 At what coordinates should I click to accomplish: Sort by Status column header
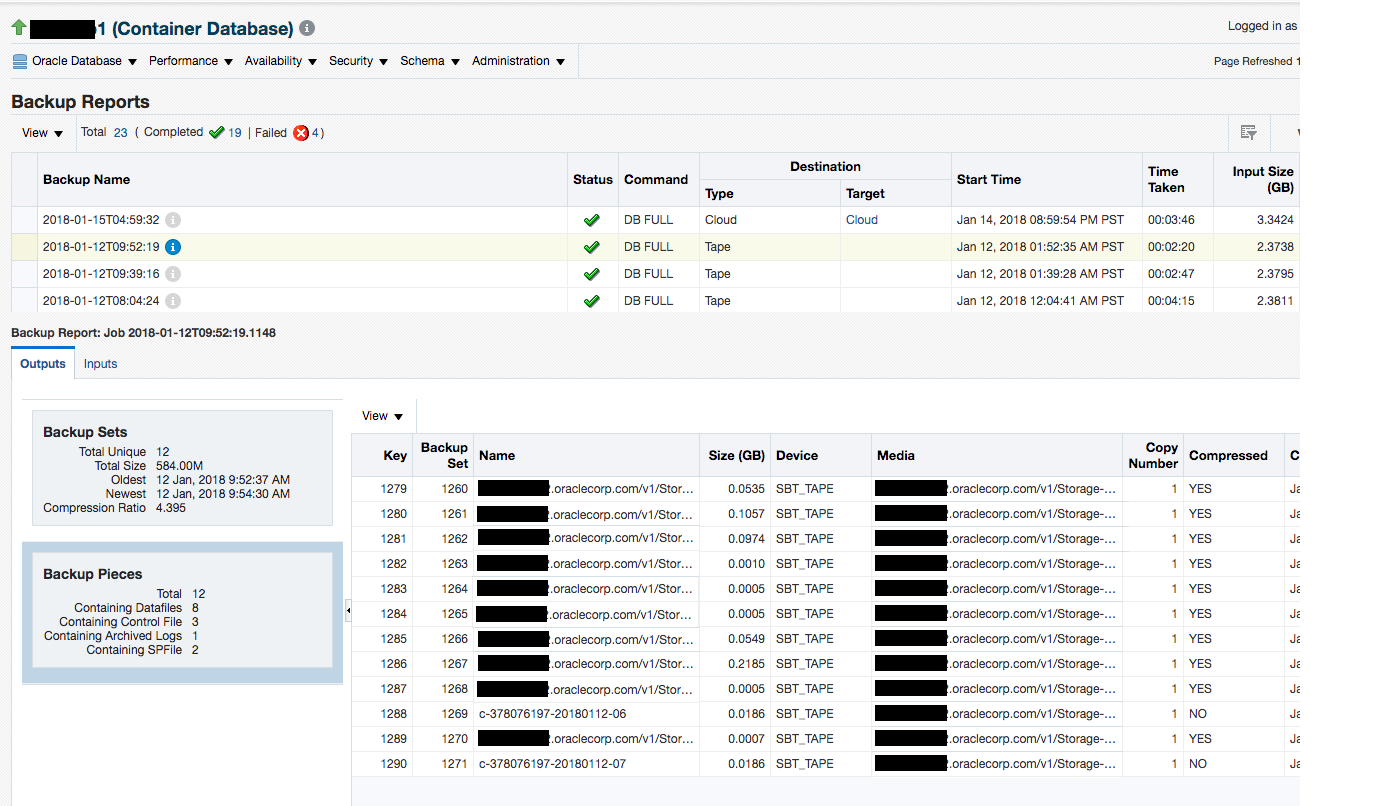click(x=593, y=180)
